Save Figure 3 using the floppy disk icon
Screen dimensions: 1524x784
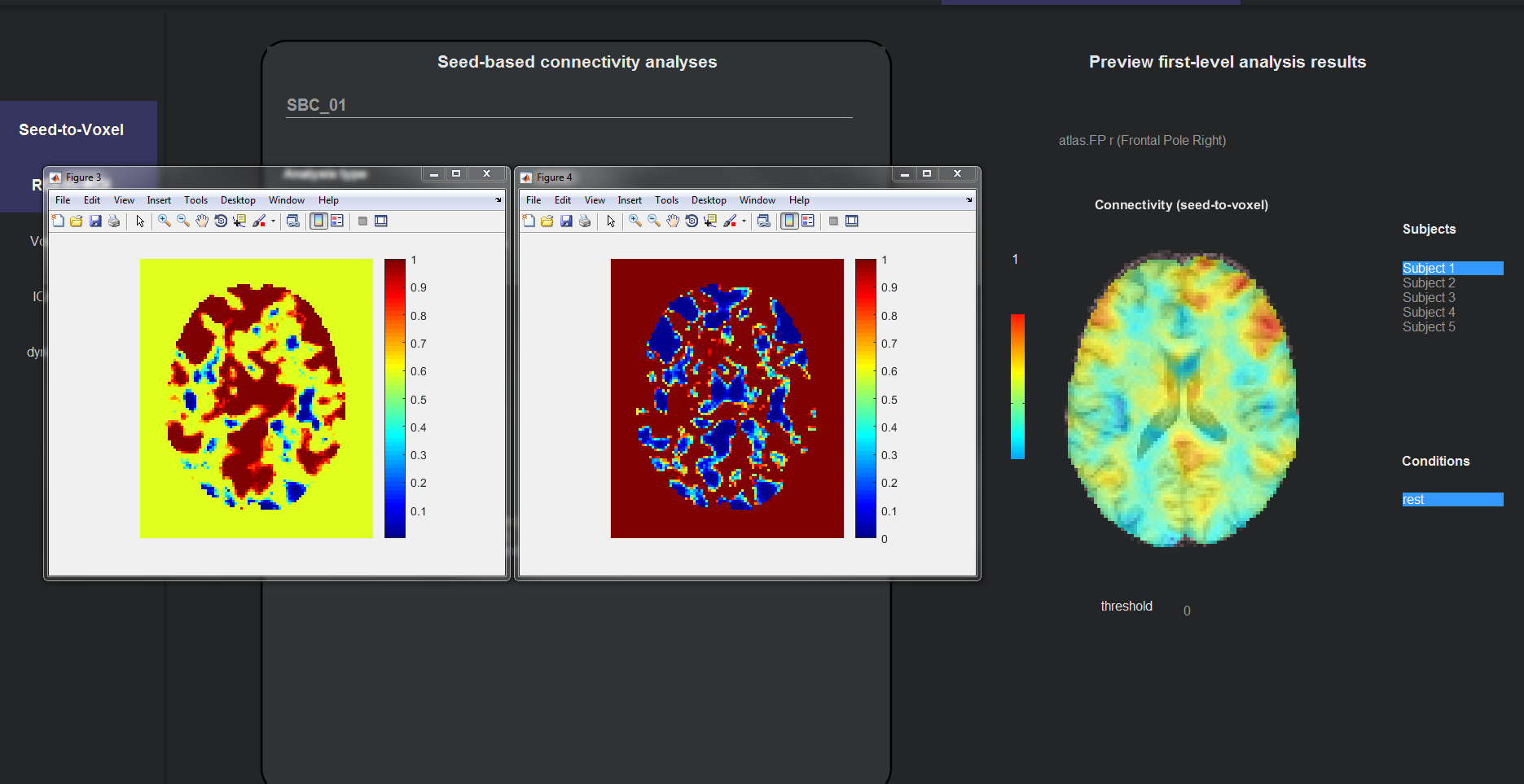(x=95, y=221)
